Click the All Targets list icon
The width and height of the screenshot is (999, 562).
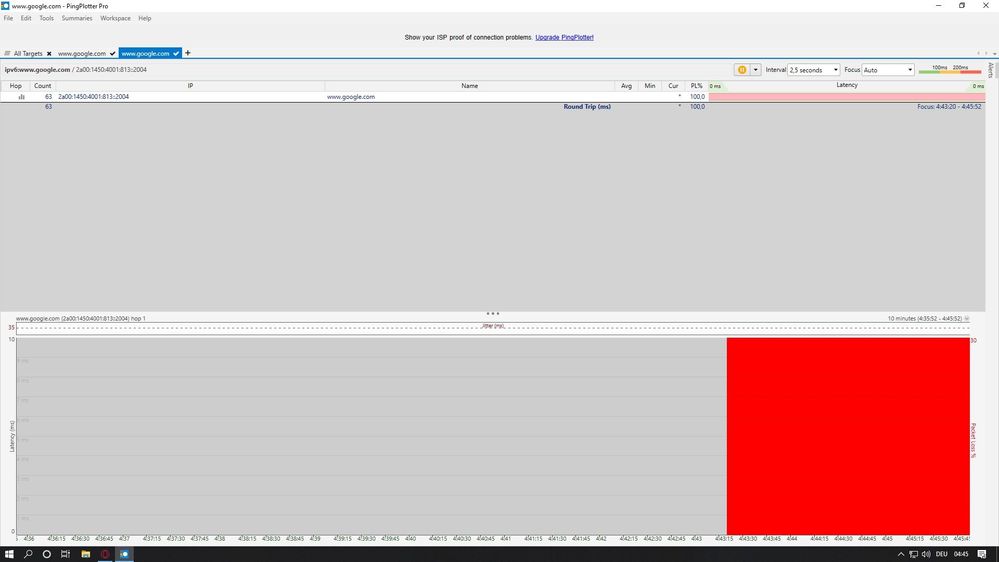pyautogui.click(x=7, y=54)
